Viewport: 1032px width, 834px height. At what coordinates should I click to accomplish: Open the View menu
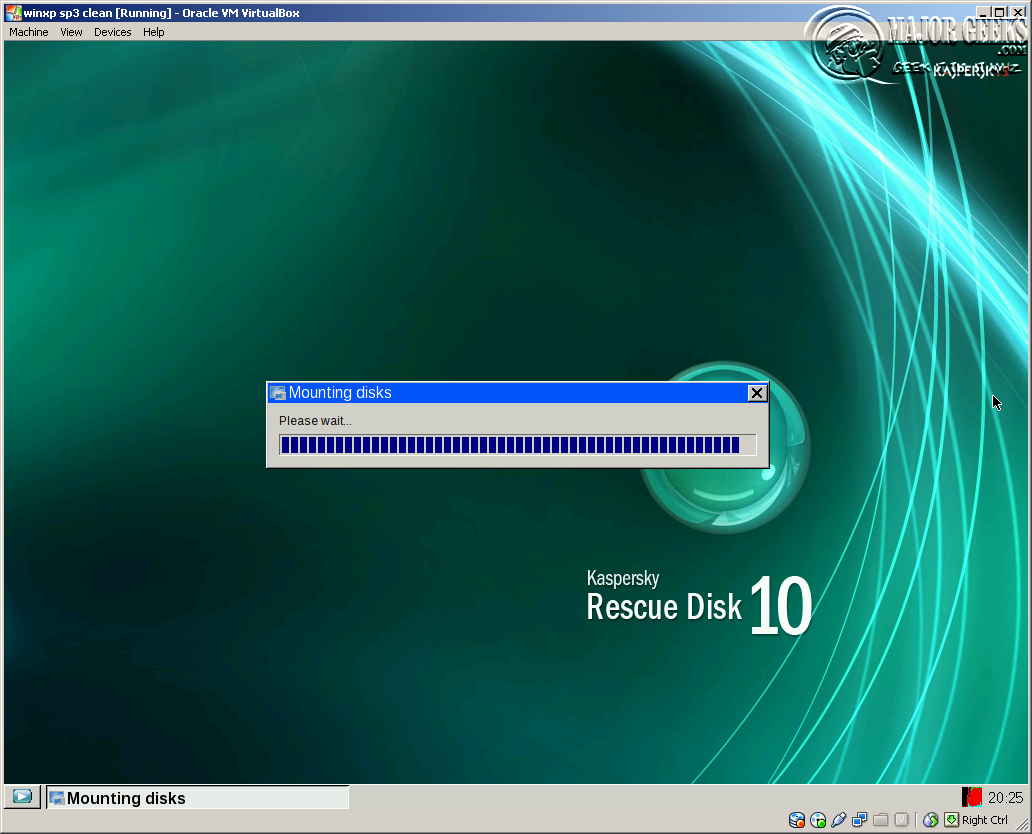click(x=70, y=32)
